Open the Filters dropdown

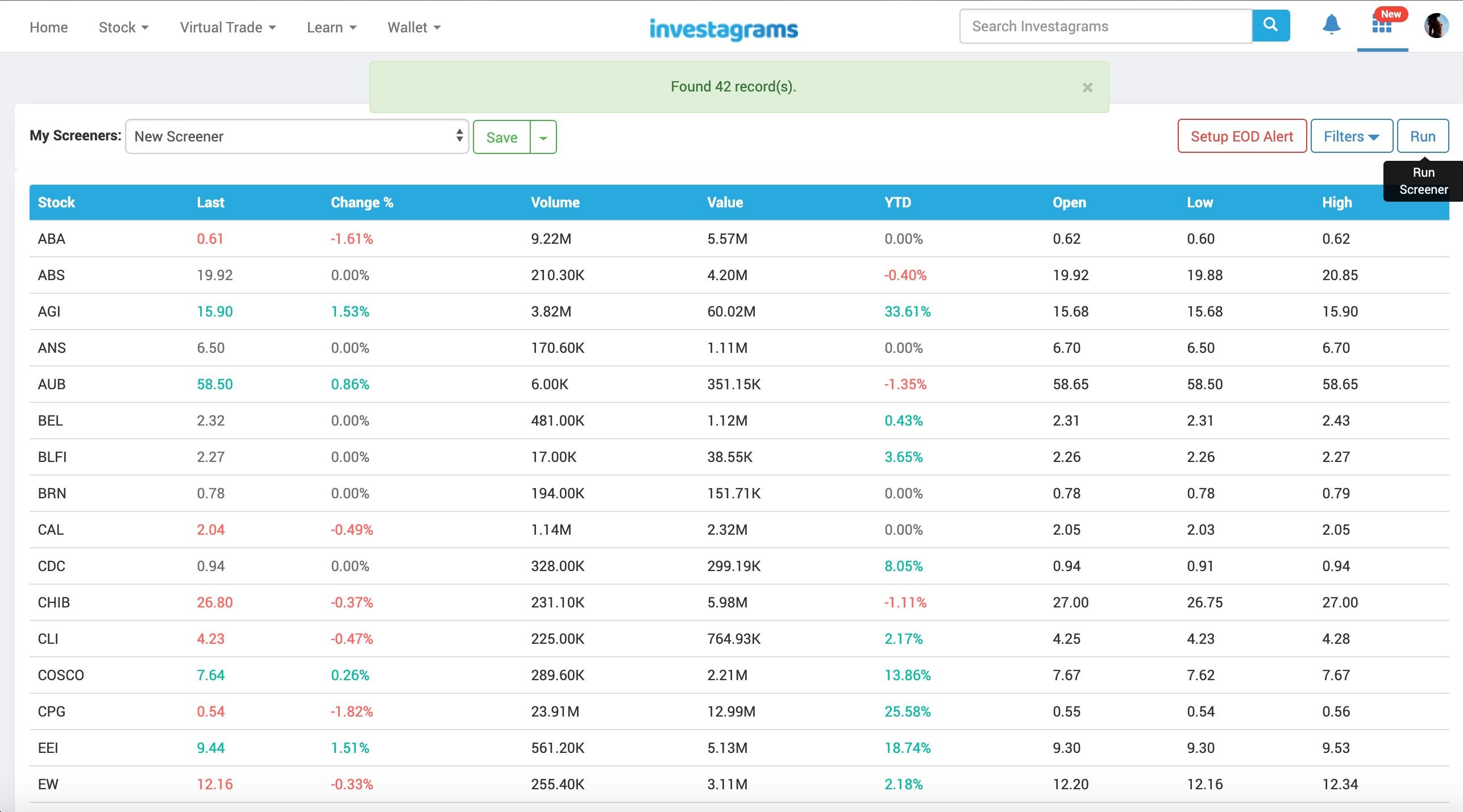click(x=1351, y=136)
